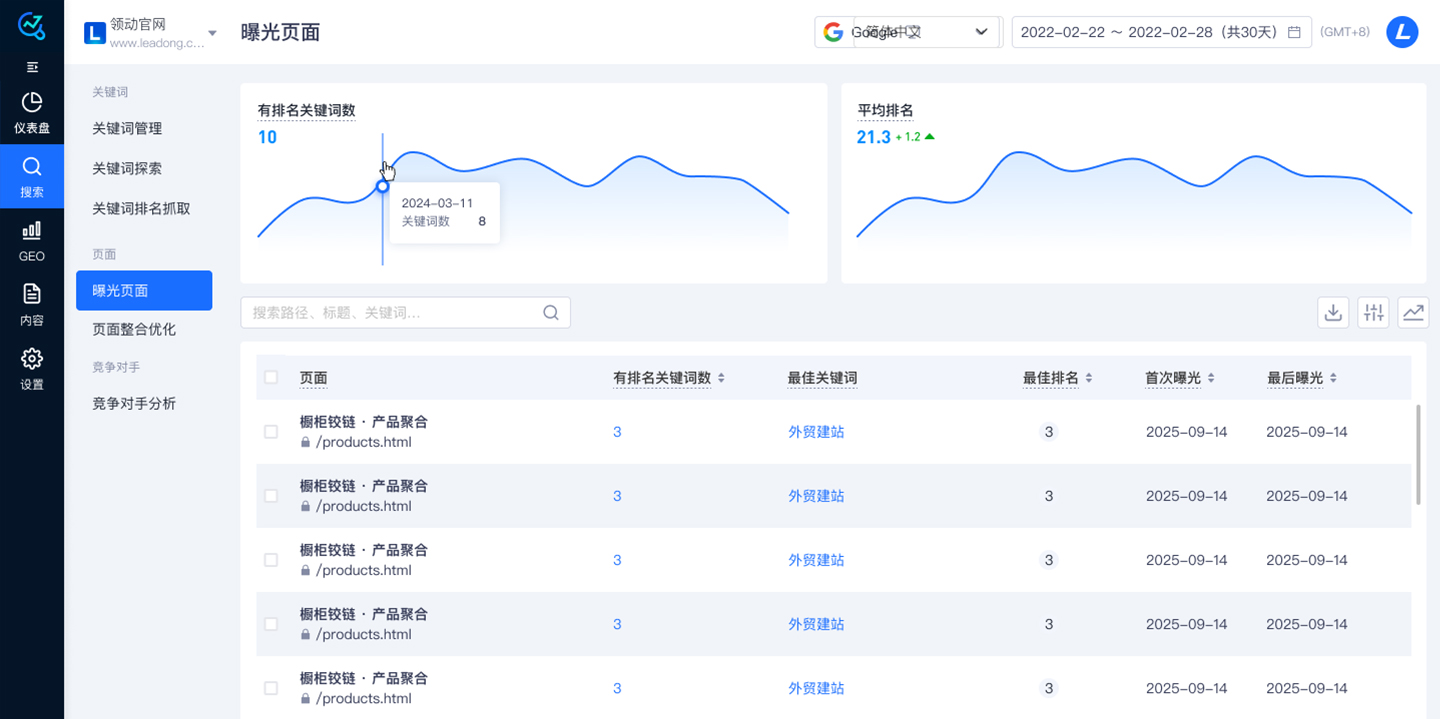The image size is (1440, 719).
Task: Click the trend line chart icon button
Action: [1414, 312]
